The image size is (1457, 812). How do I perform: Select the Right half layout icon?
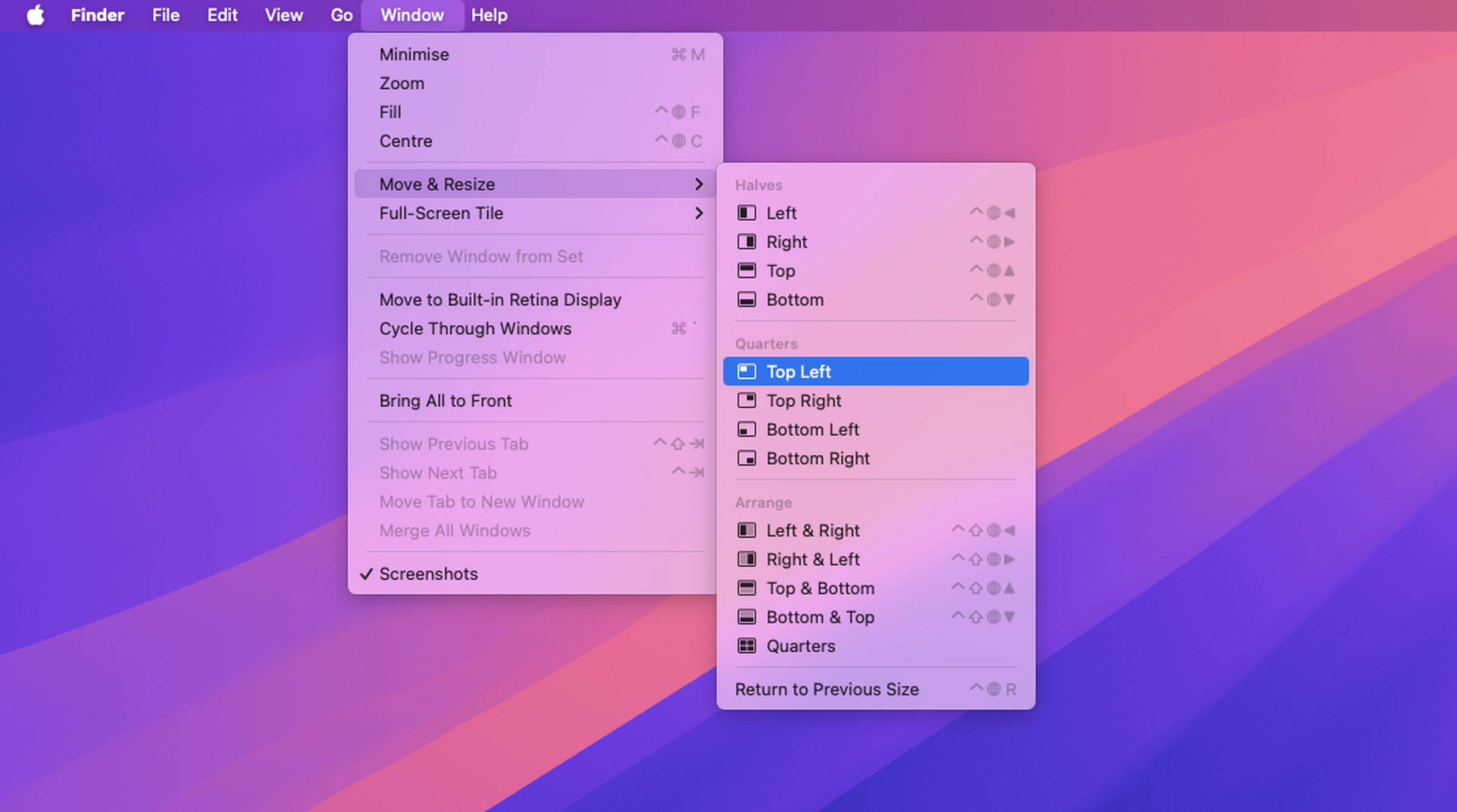point(747,242)
